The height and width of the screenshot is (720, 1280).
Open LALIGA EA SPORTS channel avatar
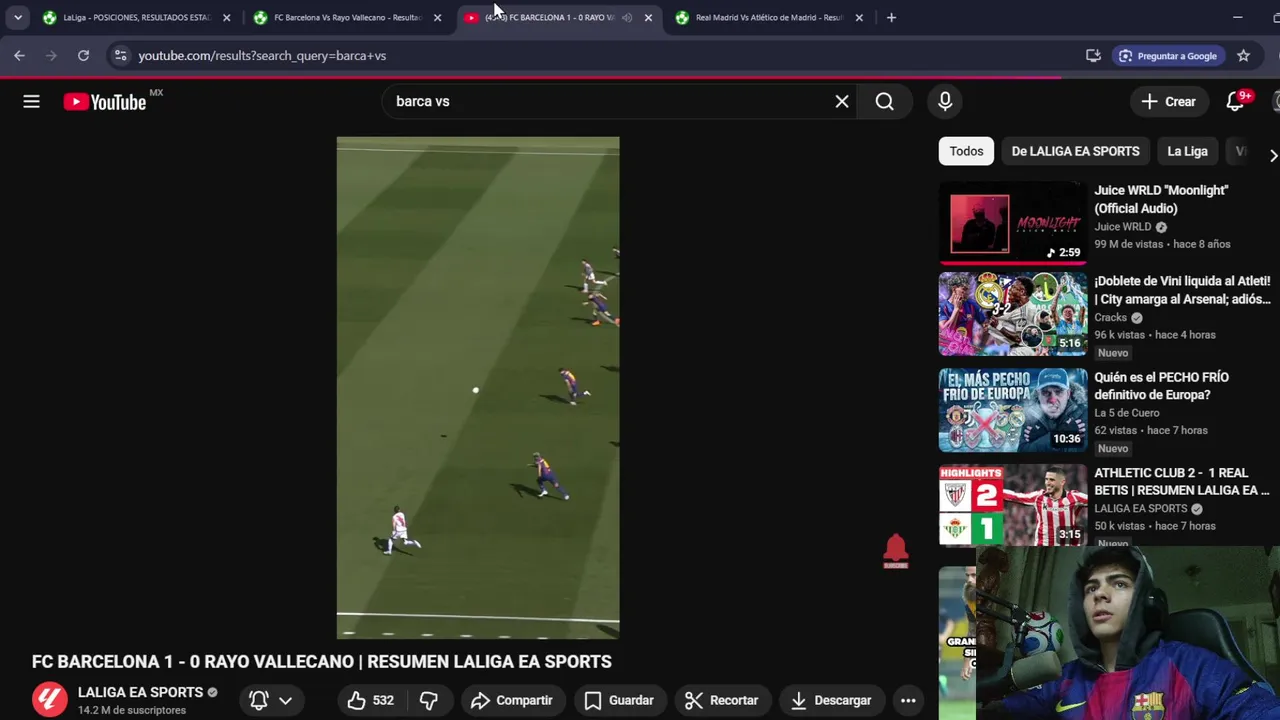pyautogui.click(x=50, y=700)
